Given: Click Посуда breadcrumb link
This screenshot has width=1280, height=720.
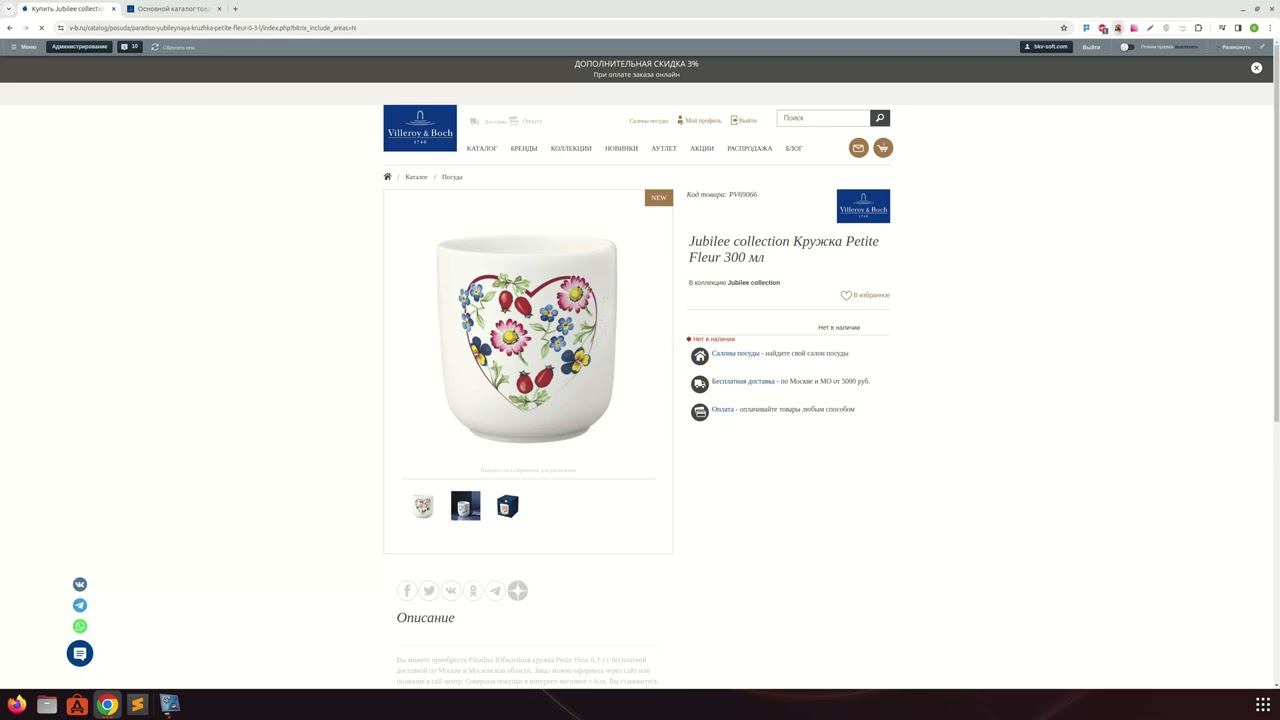Looking at the screenshot, I should (452, 177).
